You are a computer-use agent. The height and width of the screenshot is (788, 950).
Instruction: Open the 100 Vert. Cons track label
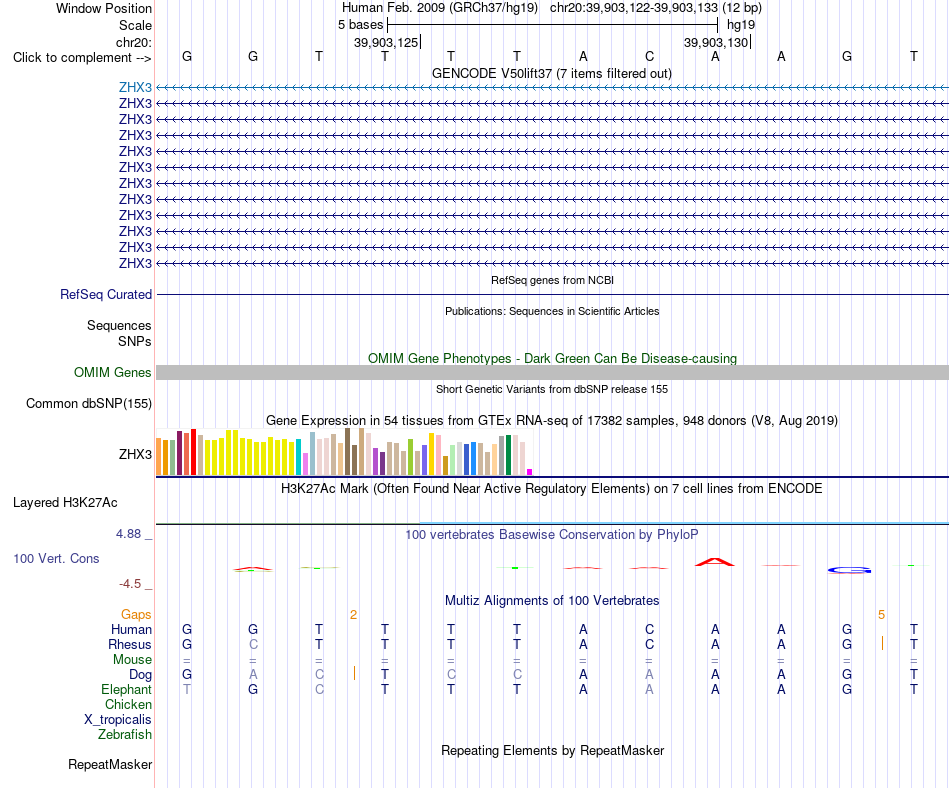(x=56, y=558)
